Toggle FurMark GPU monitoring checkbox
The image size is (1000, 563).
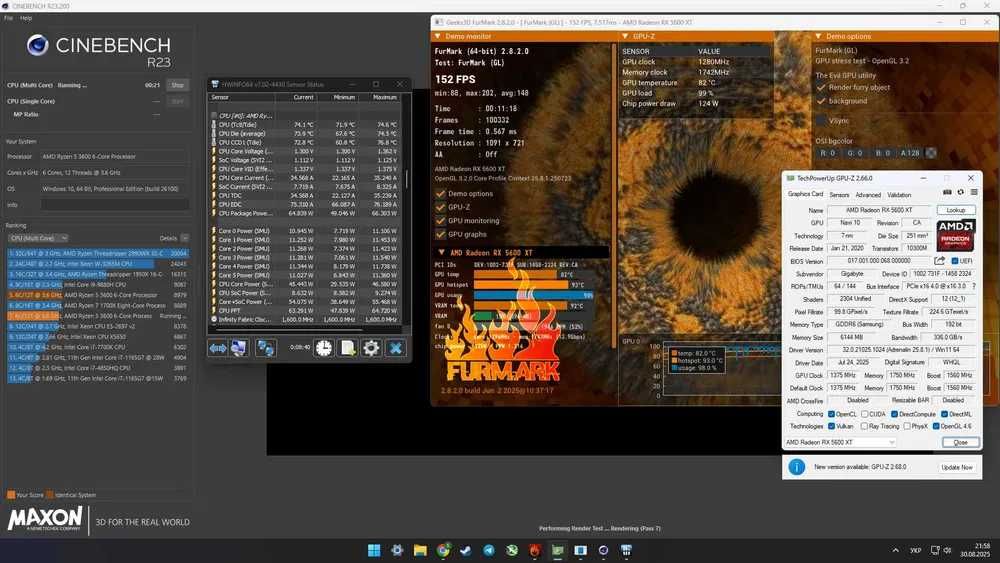440,221
